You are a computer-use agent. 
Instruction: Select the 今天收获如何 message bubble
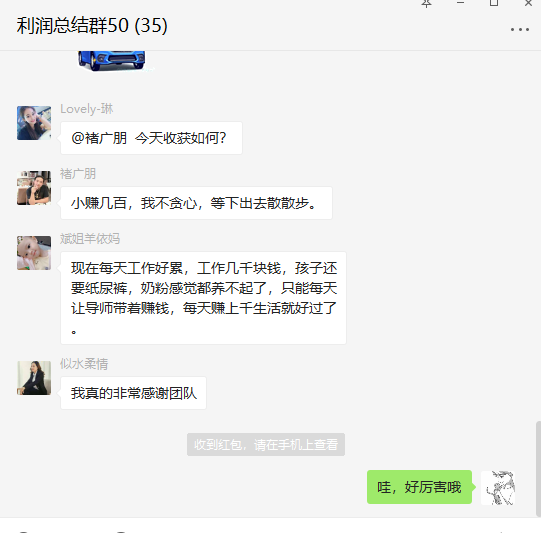point(151,138)
